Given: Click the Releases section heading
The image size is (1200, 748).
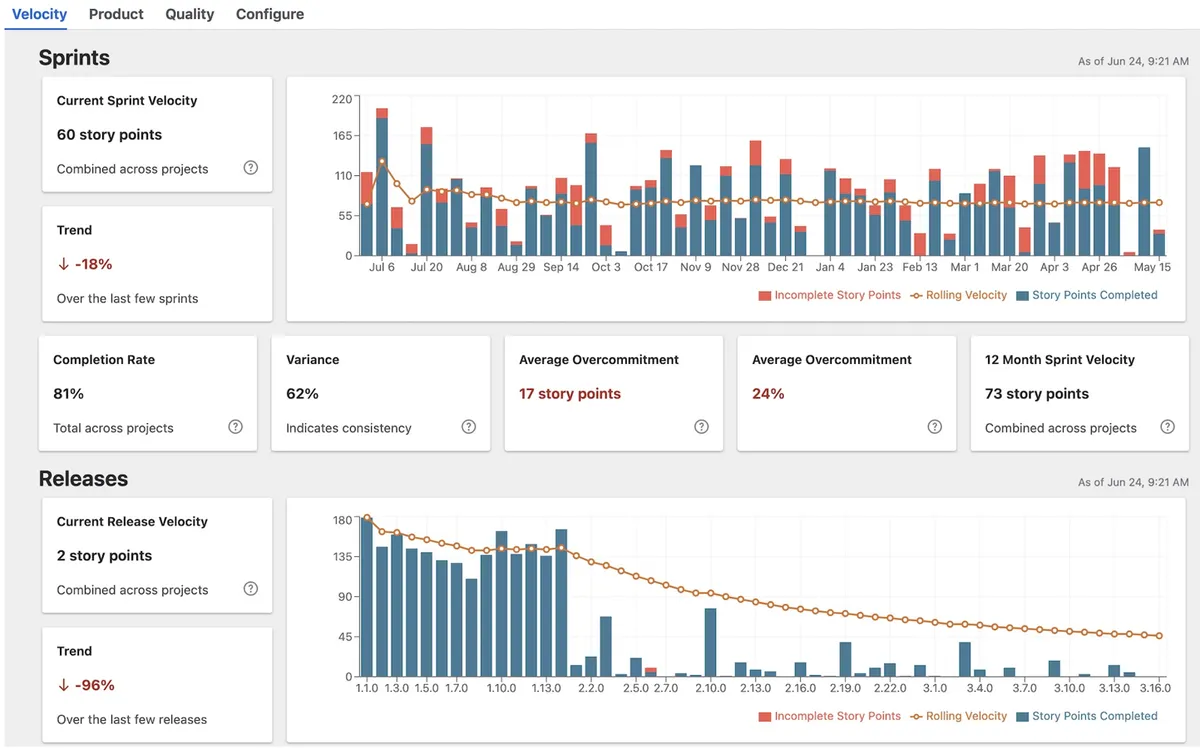Looking at the screenshot, I should tap(83, 479).
